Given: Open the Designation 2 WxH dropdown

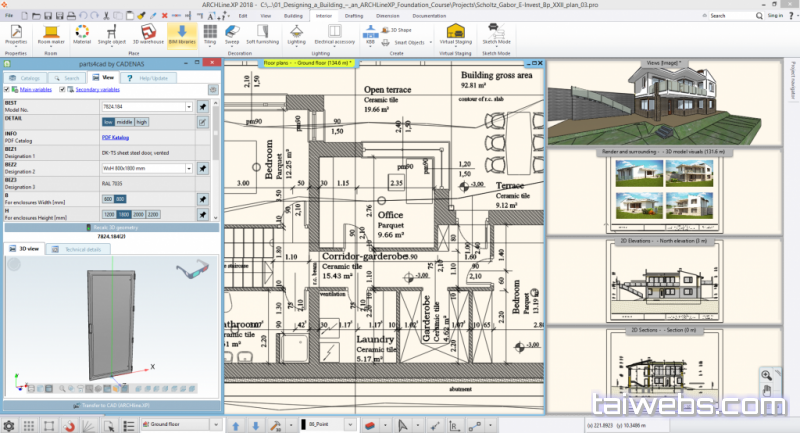Looking at the screenshot, I should 189,169.
